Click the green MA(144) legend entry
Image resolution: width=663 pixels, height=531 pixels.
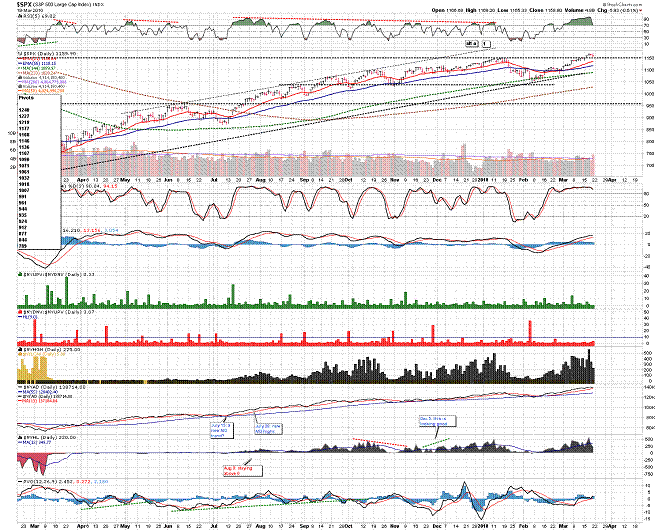pyautogui.click(x=36, y=68)
